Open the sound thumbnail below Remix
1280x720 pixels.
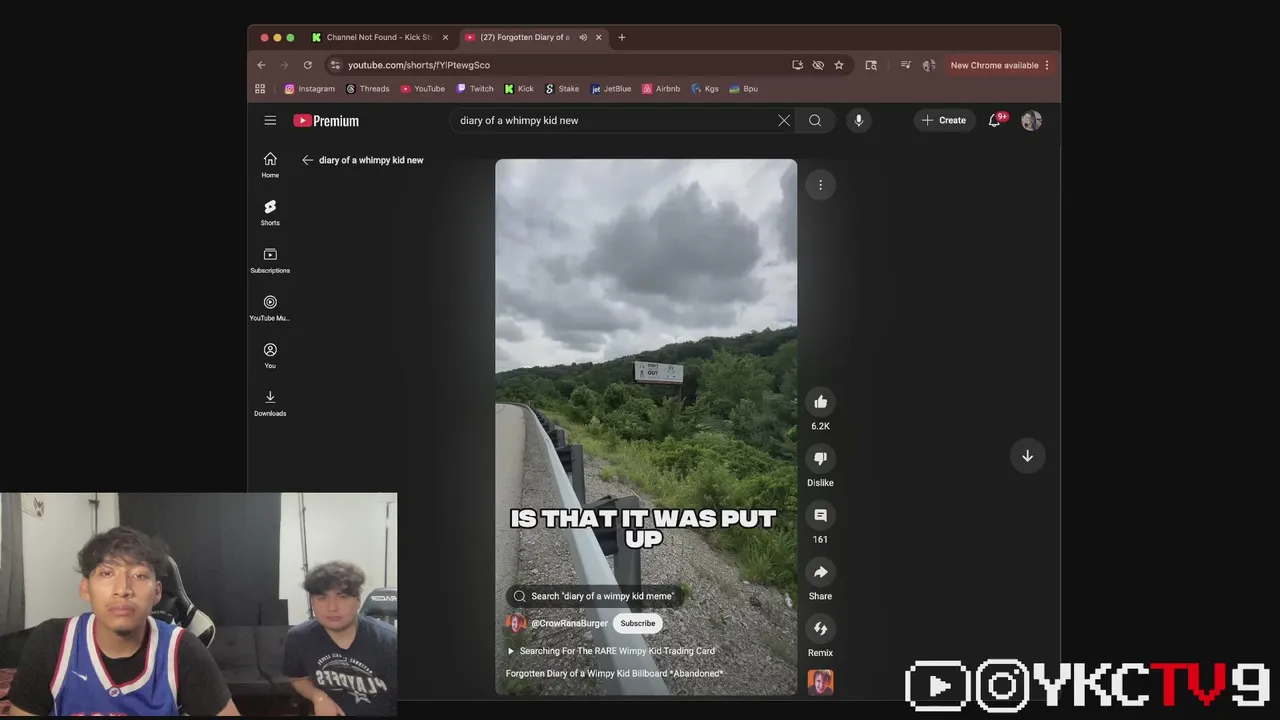[820, 682]
